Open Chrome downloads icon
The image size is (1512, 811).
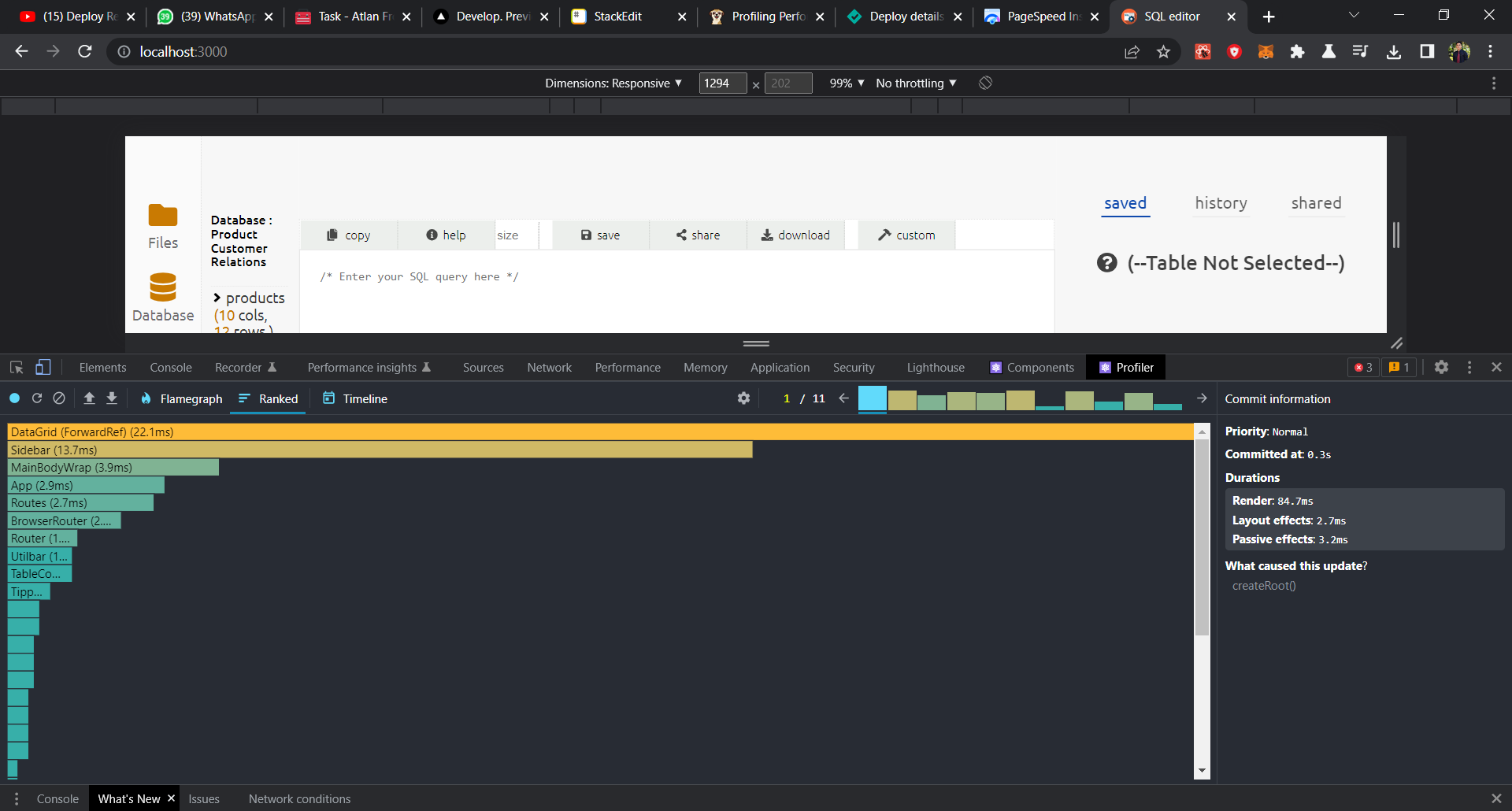[x=1394, y=52]
